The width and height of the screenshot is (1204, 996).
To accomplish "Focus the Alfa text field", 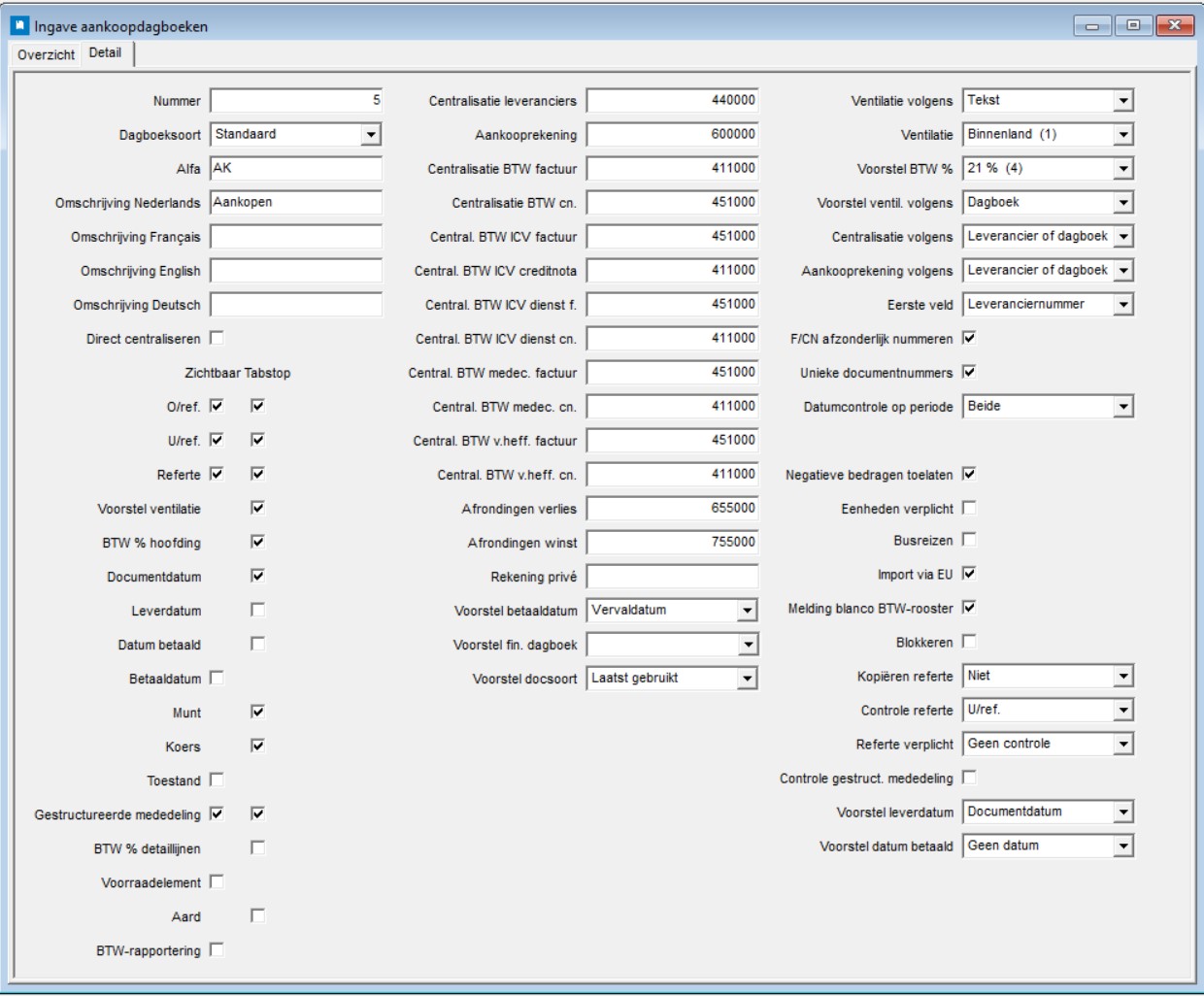I will [x=296, y=169].
